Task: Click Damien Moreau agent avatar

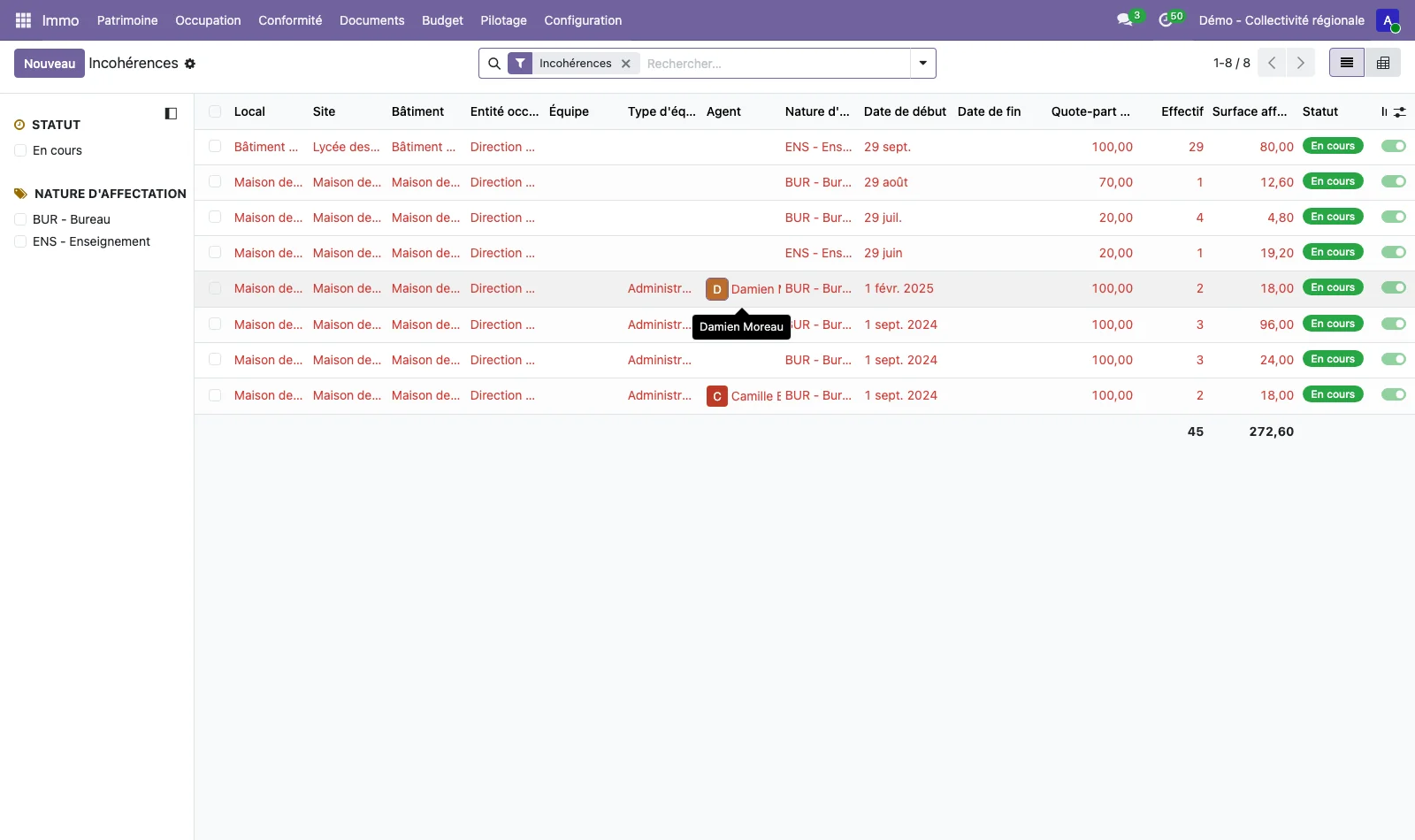Action: point(716,289)
